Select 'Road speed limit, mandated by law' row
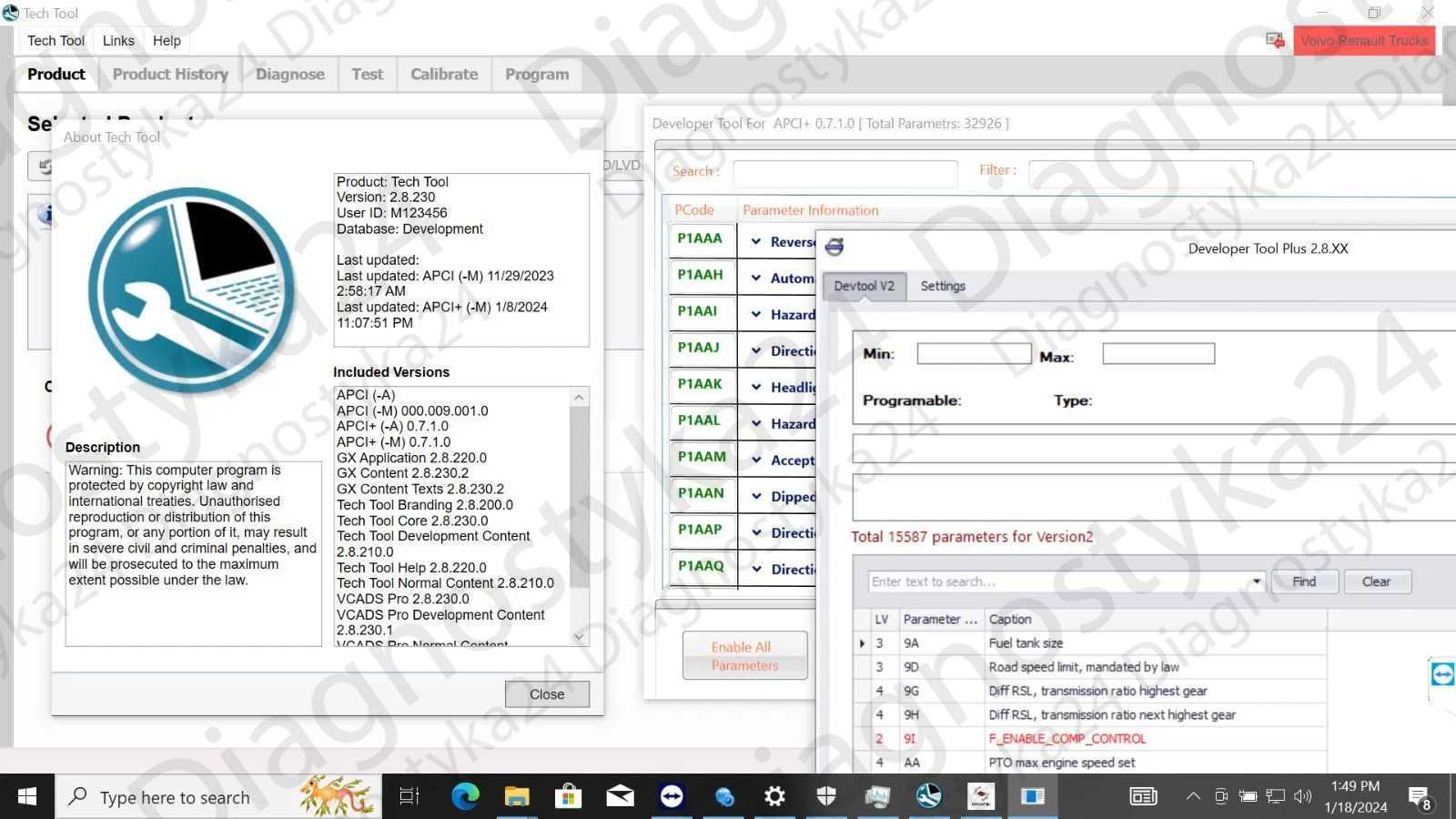 pyautogui.click(x=1090, y=667)
